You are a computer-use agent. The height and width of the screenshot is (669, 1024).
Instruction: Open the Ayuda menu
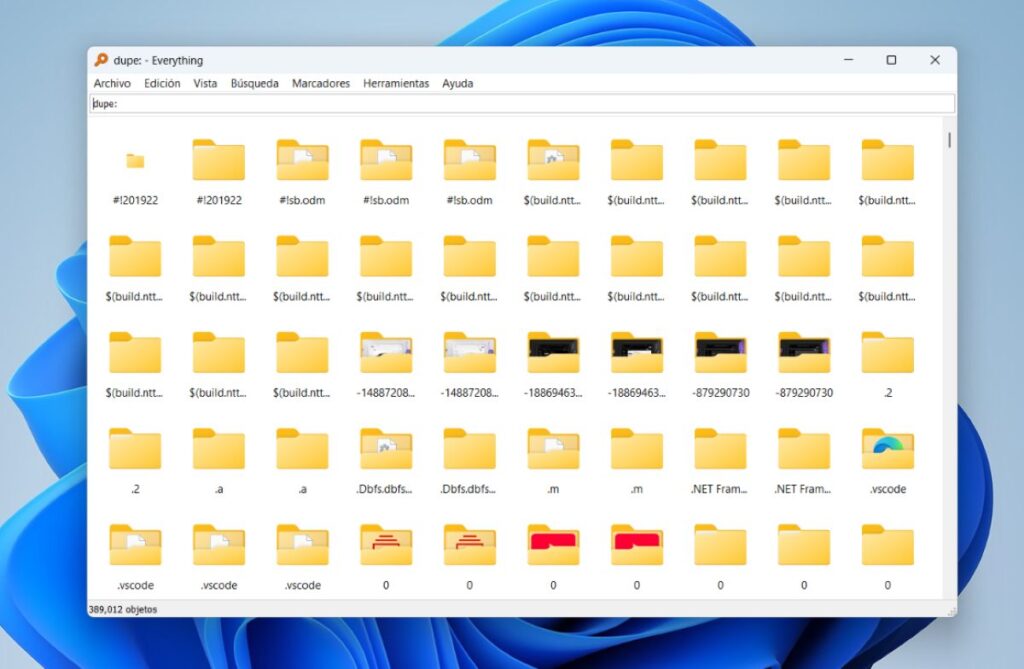[457, 83]
